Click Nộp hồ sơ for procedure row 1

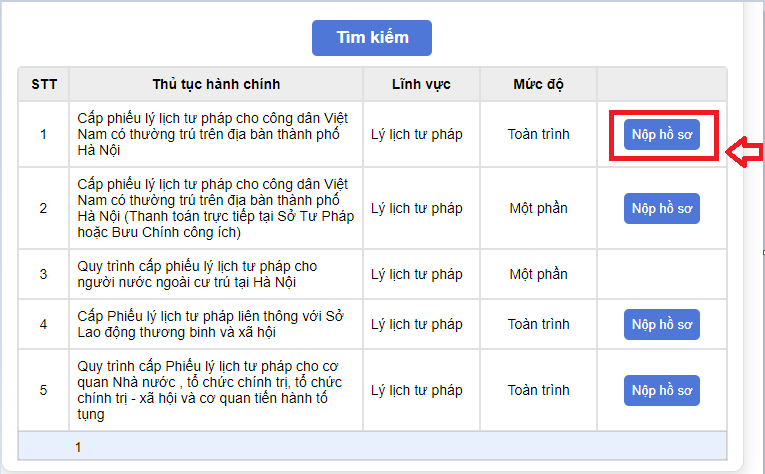(x=662, y=134)
